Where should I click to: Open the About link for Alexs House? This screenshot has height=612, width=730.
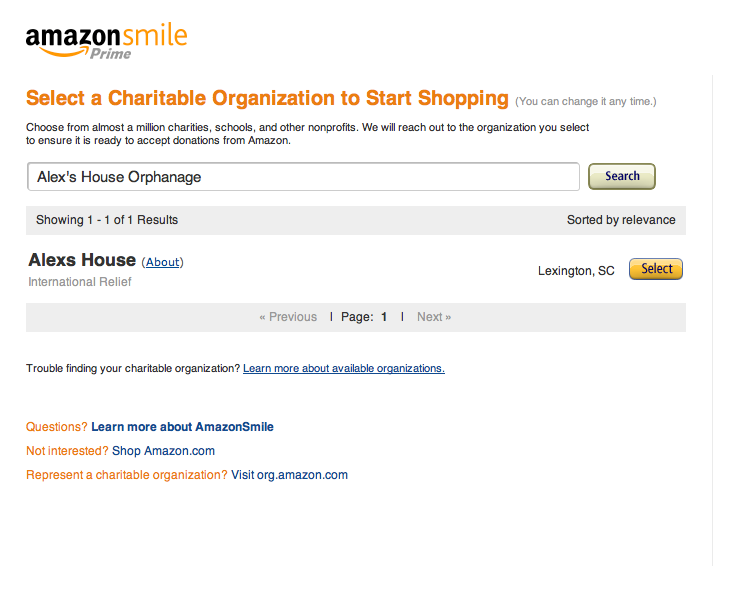click(x=162, y=262)
